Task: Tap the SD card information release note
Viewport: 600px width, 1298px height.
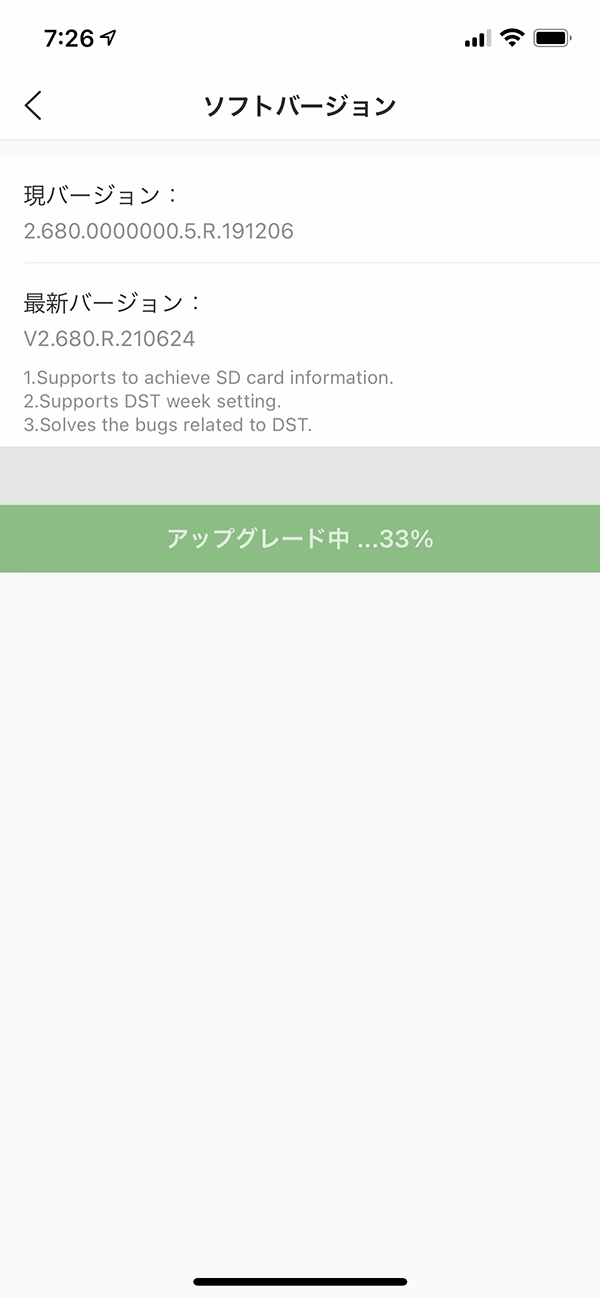Action: click(208, 378)
